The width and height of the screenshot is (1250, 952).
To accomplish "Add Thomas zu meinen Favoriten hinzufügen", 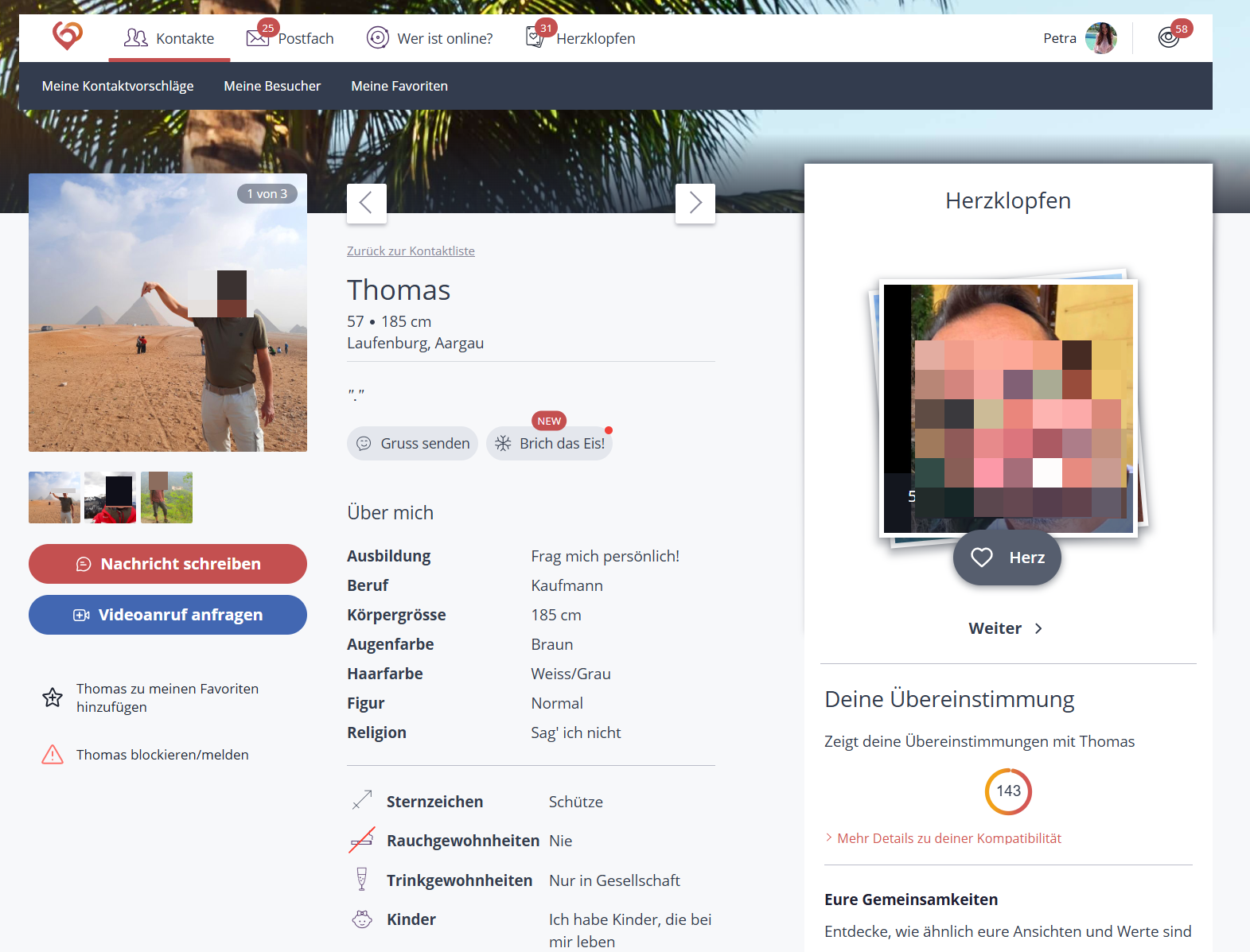I will pos(167,697).
